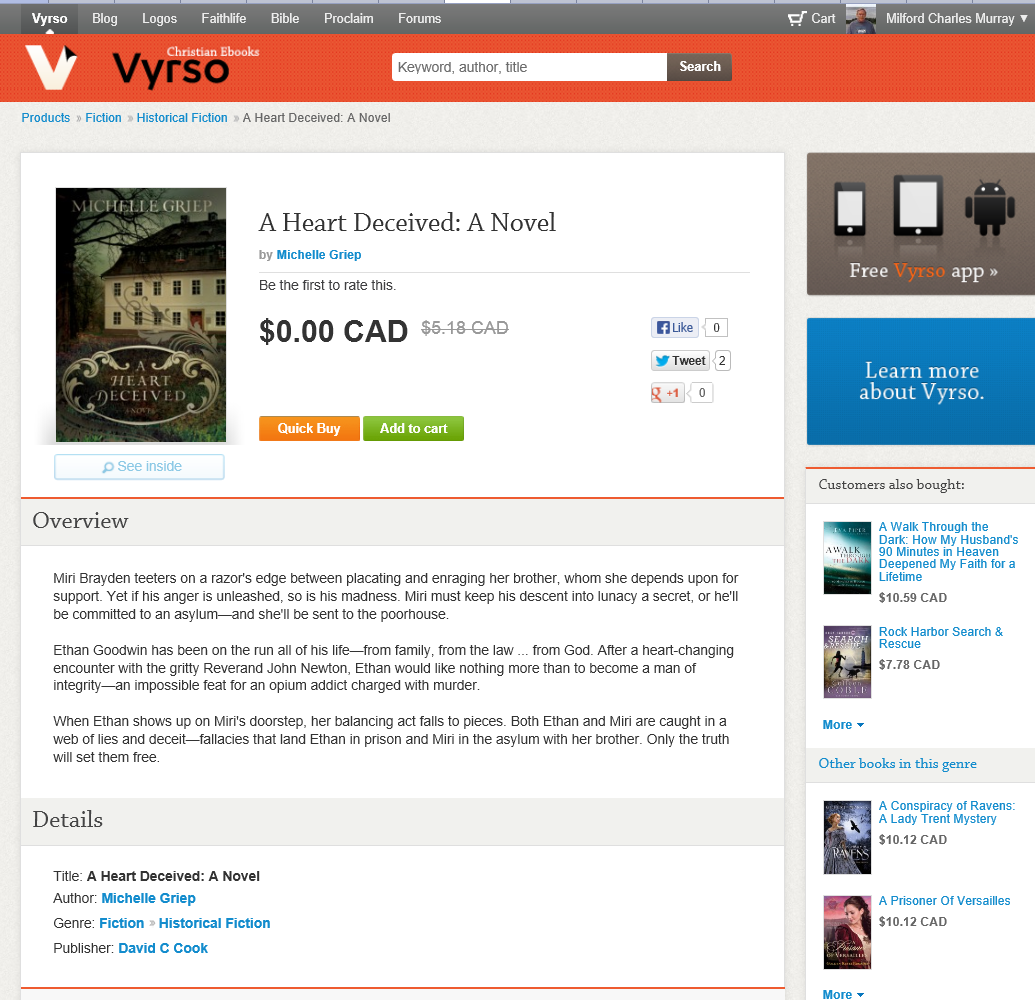Click the Twitter Tweet button
The image size is (1035, 1000).
[680, 360]
